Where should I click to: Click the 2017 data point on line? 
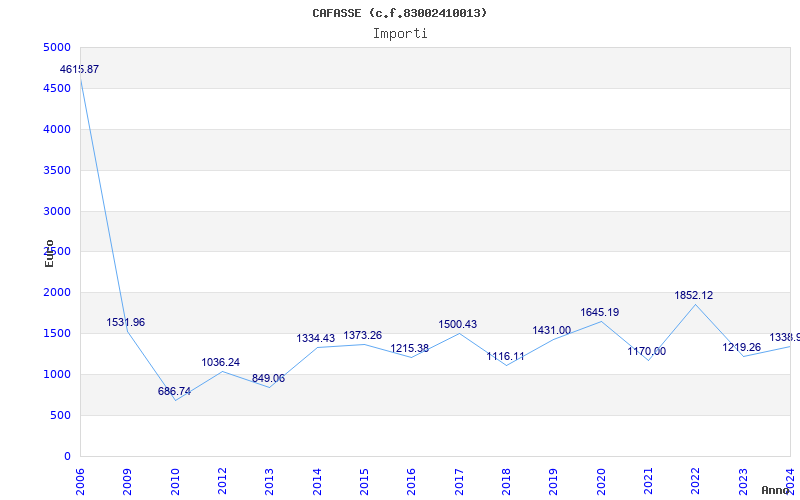pos(459,333)
